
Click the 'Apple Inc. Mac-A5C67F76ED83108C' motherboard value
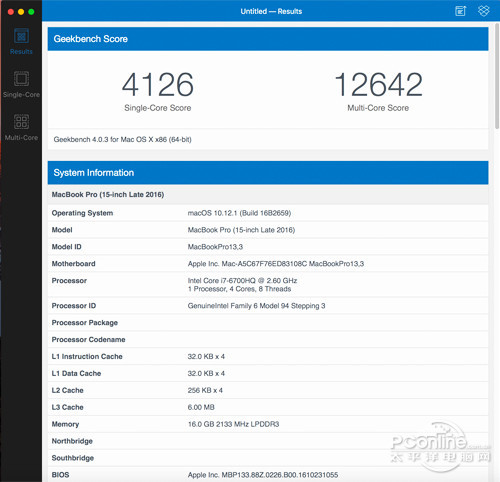[276, 264]
